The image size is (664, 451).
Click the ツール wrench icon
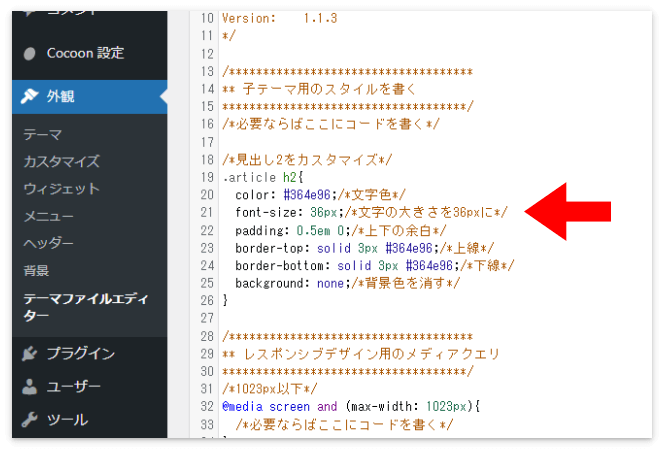pyautogui.click(x=29, y=420)
